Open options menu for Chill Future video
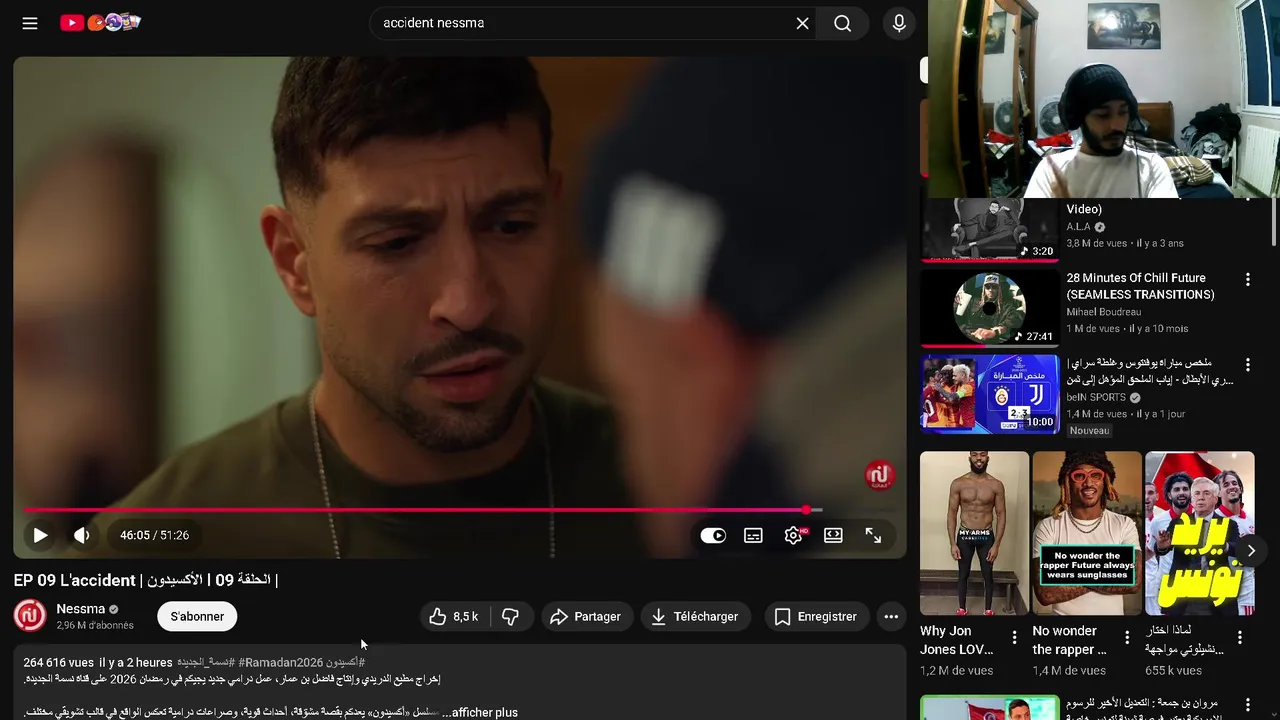The height and width of the screenshot is (720, 1280). 1247,279
